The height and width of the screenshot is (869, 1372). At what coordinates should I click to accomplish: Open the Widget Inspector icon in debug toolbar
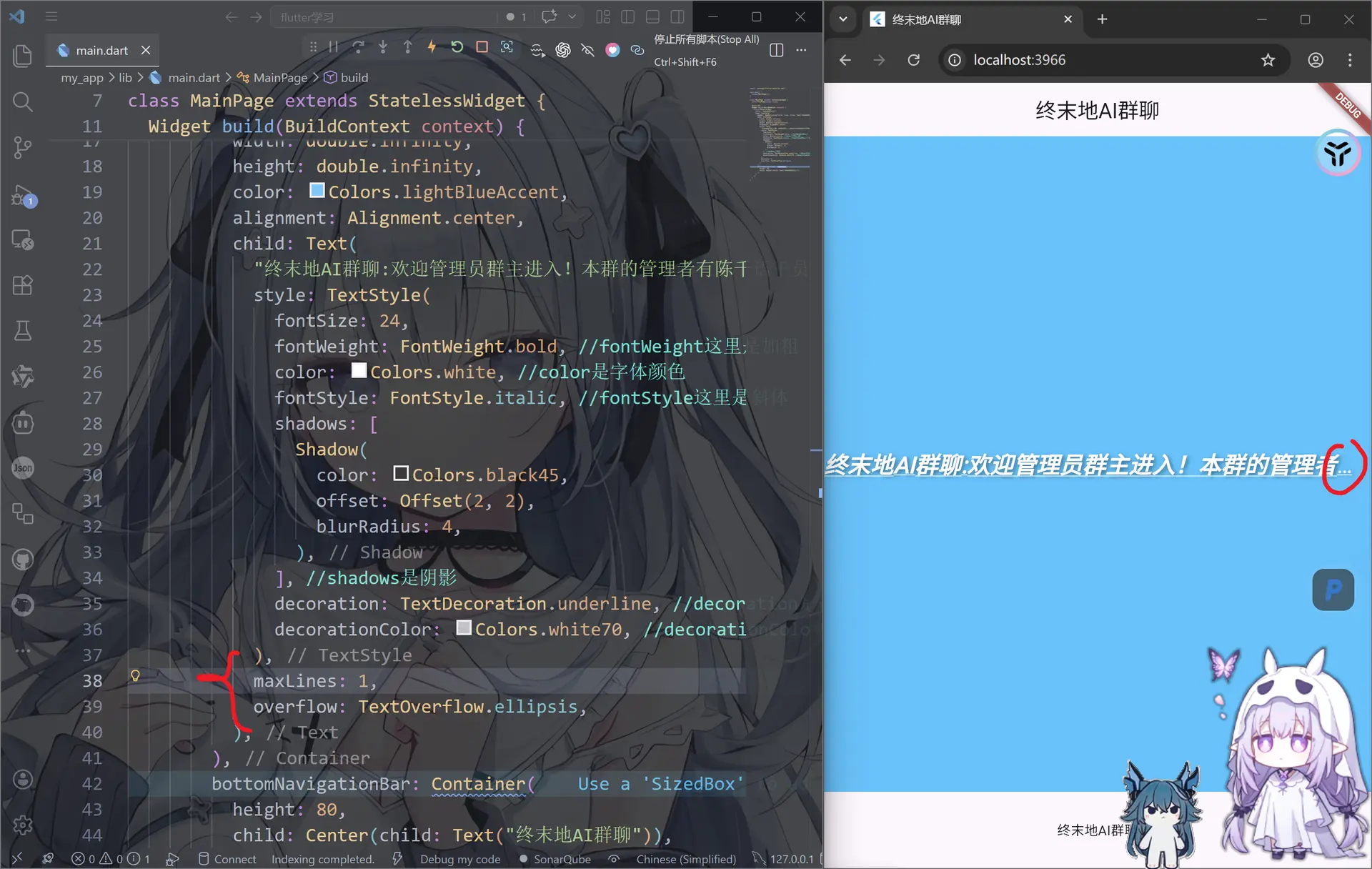(507, 47)
